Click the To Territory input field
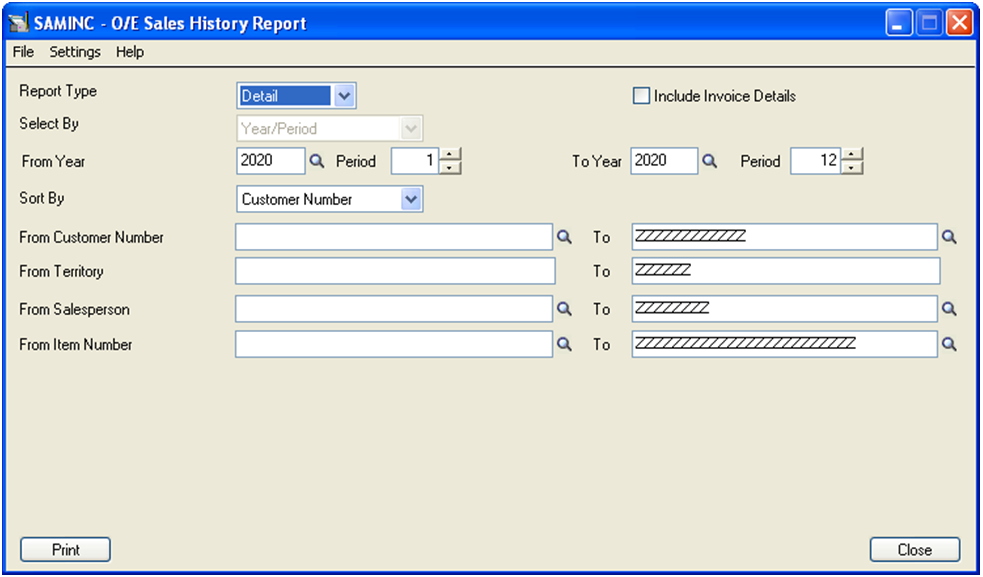983x577 pixels. (x=786, y=271)
